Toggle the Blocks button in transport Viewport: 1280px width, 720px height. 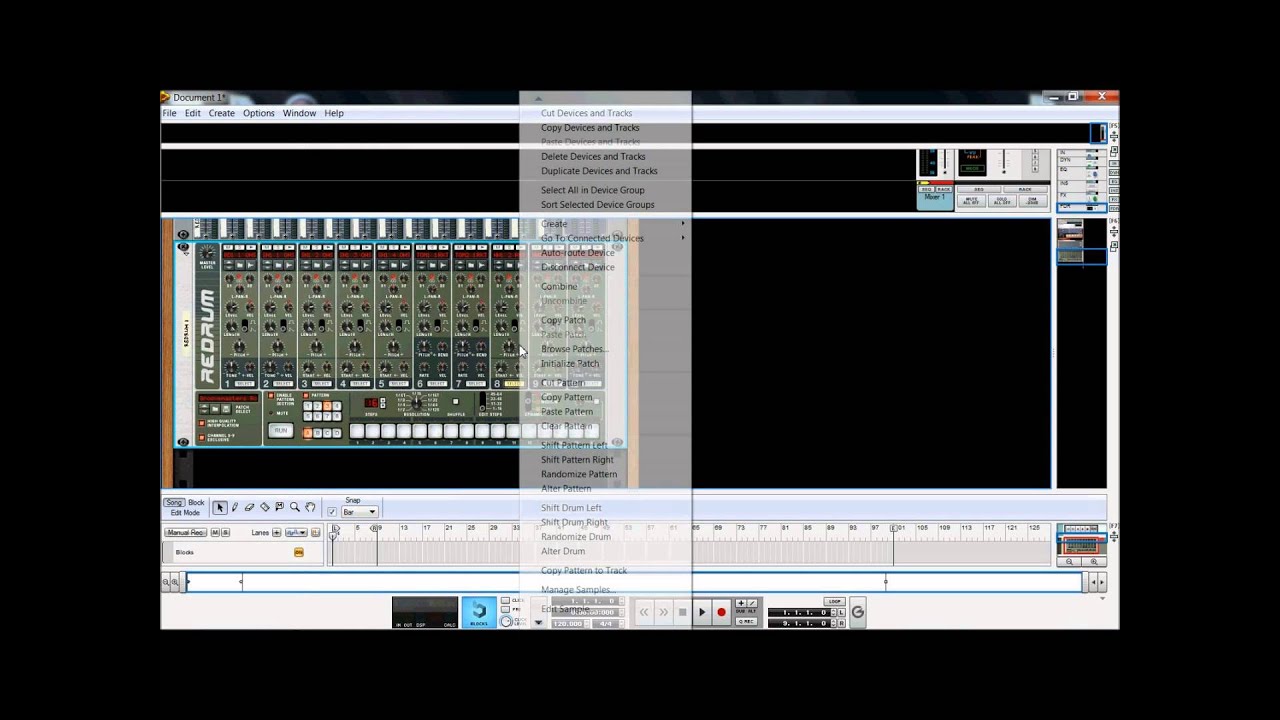point(479,612)
